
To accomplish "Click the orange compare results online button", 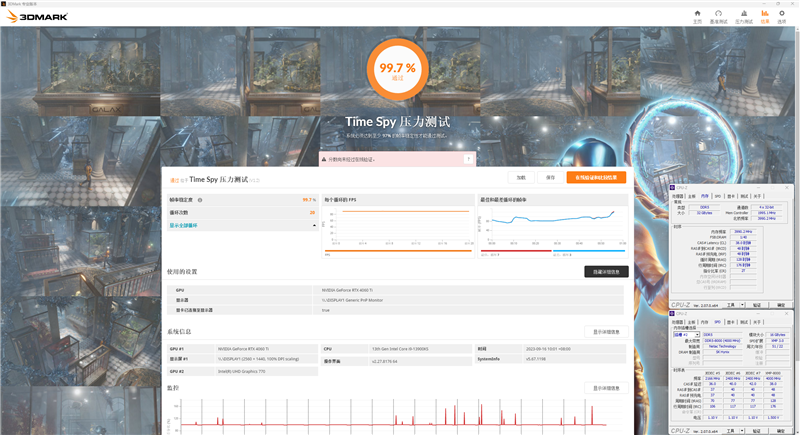I will (596, 177).
